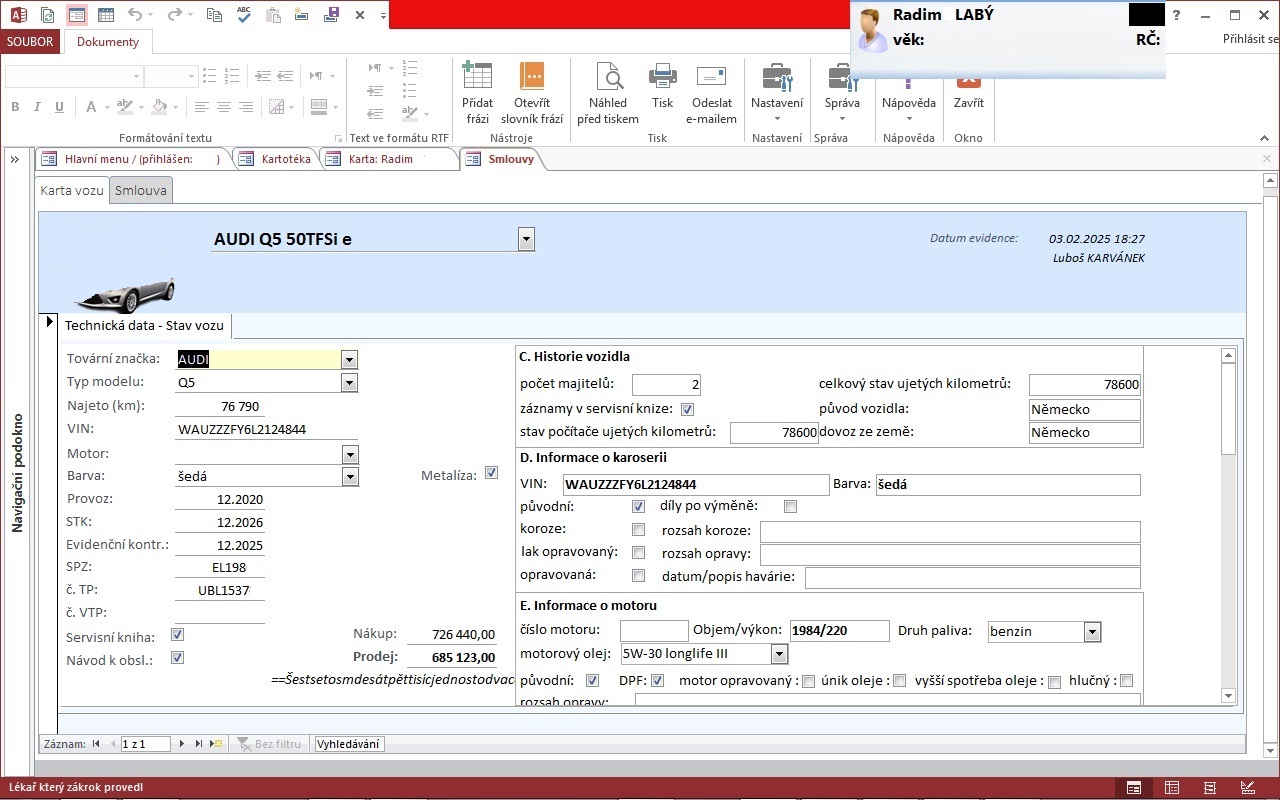1280x800 pixels.
Task: Toggle the Metalíza checkbox
Action: tap(491, 473)
